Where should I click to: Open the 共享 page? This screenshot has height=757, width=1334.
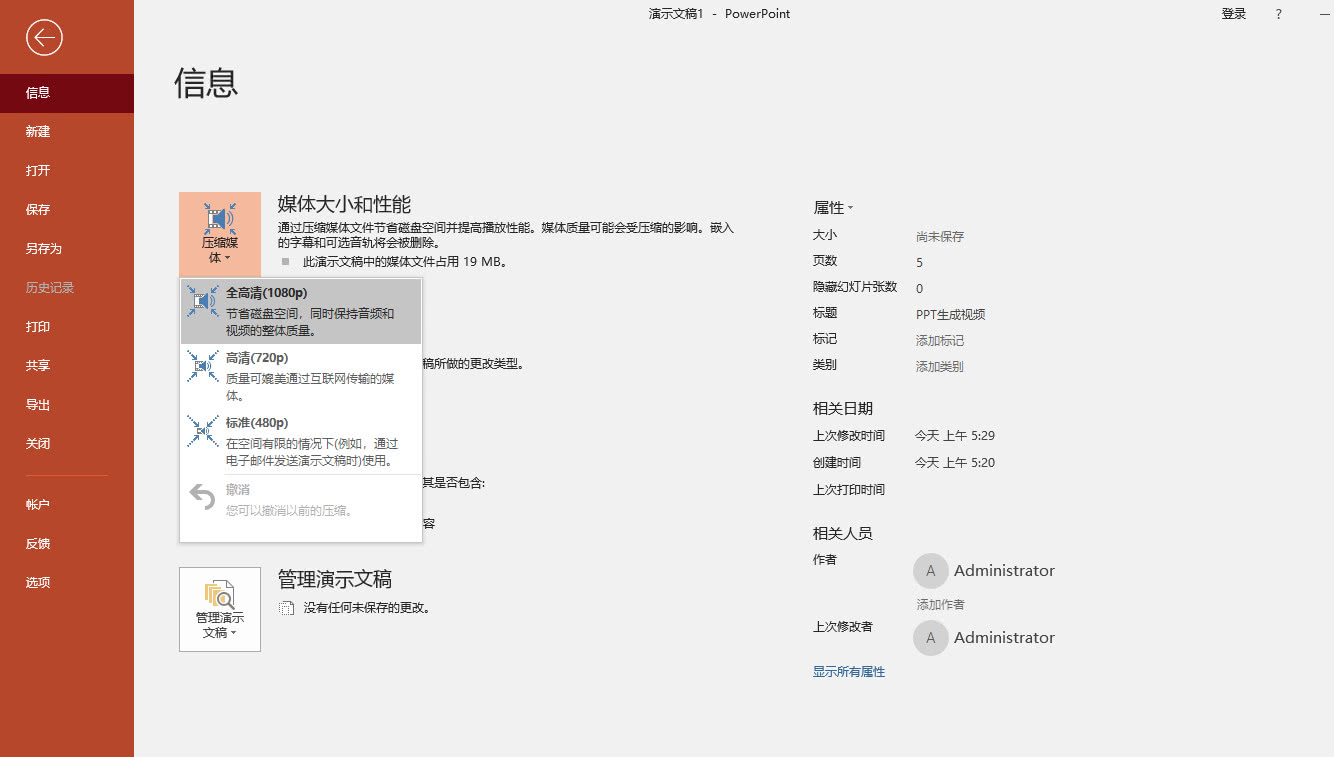(x=67, y=366)
